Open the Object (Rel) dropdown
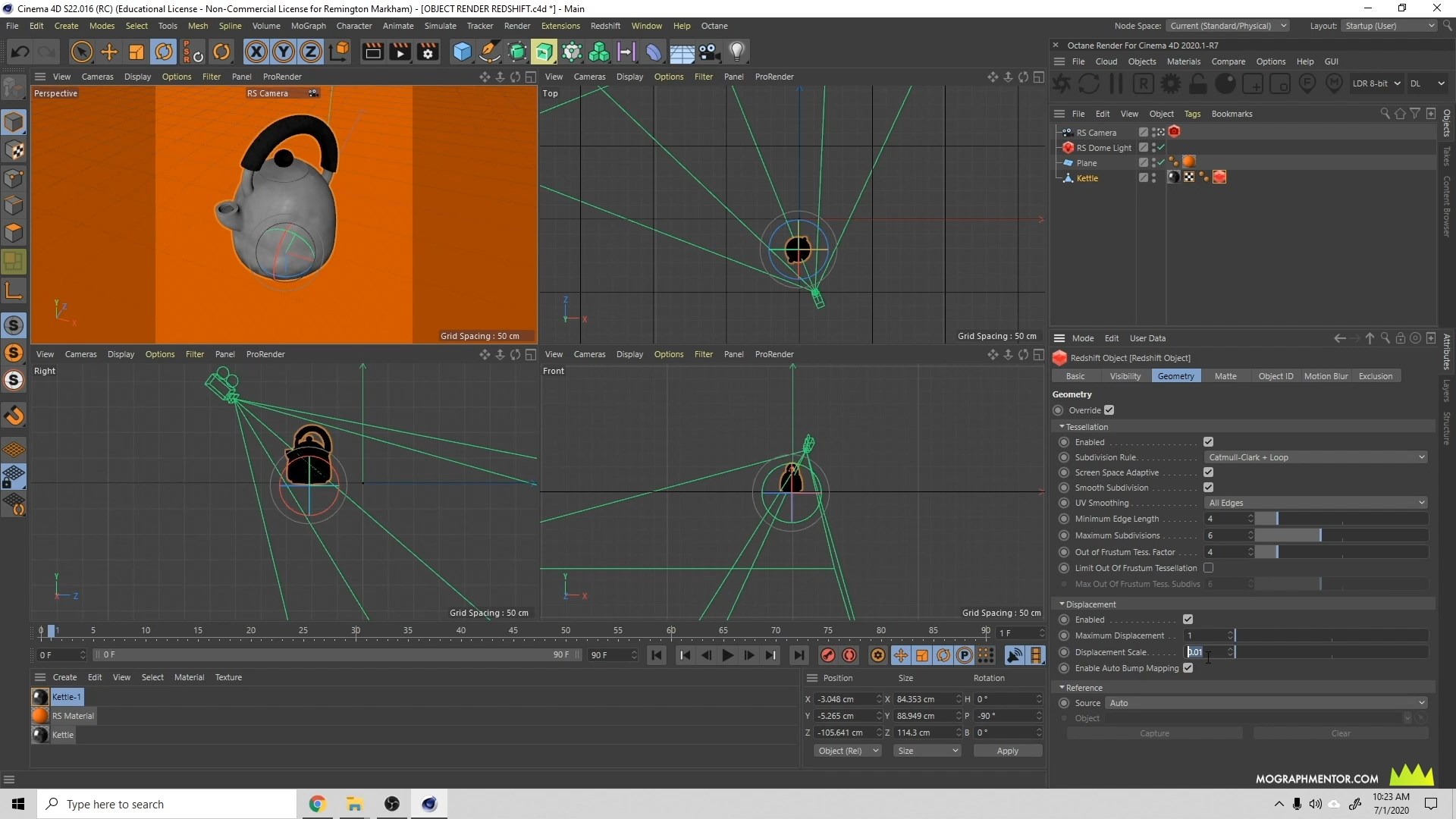 pos(848,751)
